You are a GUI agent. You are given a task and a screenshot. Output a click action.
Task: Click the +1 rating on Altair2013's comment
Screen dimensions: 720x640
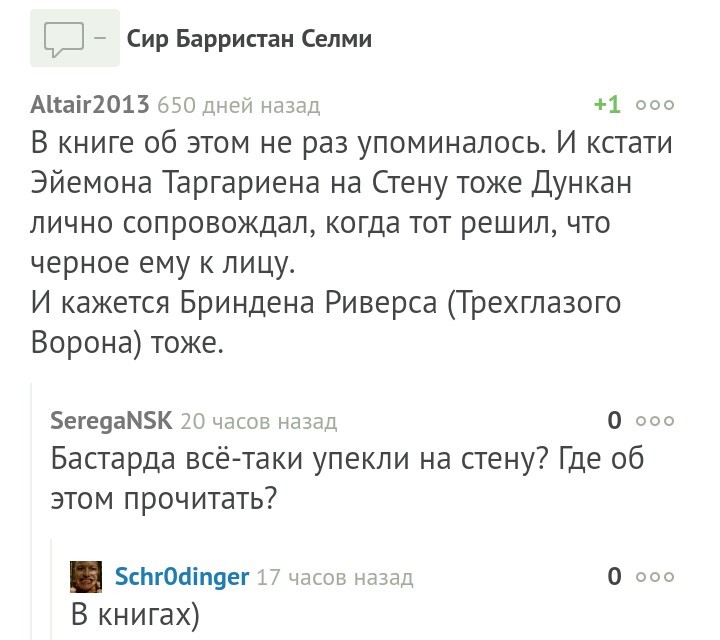[x=606, y=104]
